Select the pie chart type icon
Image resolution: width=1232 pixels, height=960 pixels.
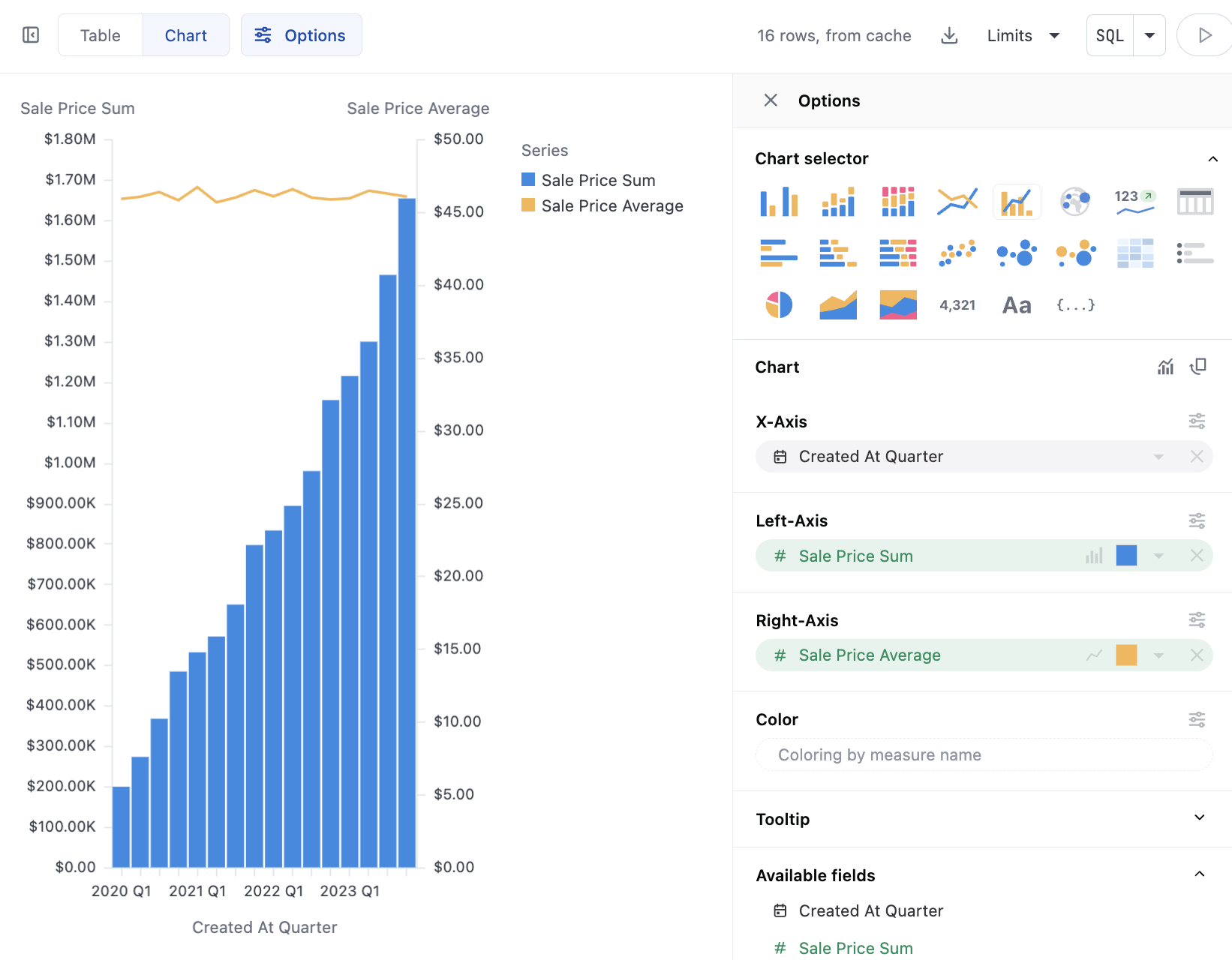coord(779,305)
